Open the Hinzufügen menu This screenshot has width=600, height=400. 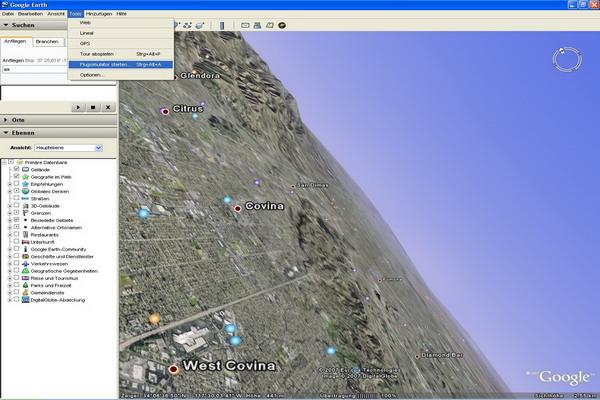point(99,14)
